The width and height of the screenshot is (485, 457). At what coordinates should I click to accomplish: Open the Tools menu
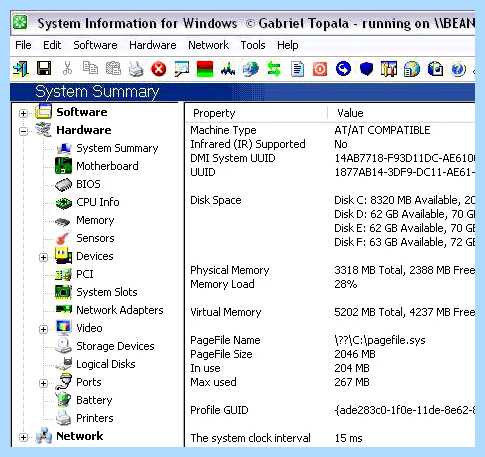point(253,45)
